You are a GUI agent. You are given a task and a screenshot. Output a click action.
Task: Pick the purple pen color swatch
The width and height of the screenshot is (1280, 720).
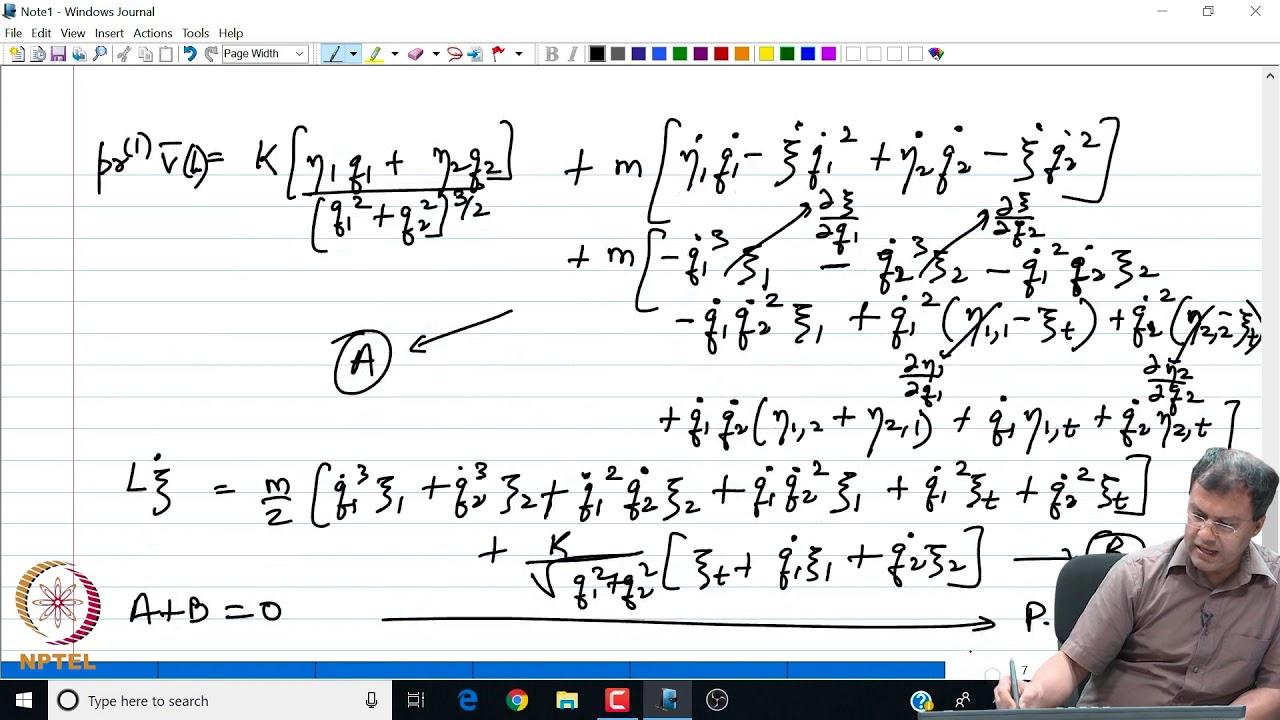coord(700,54)
